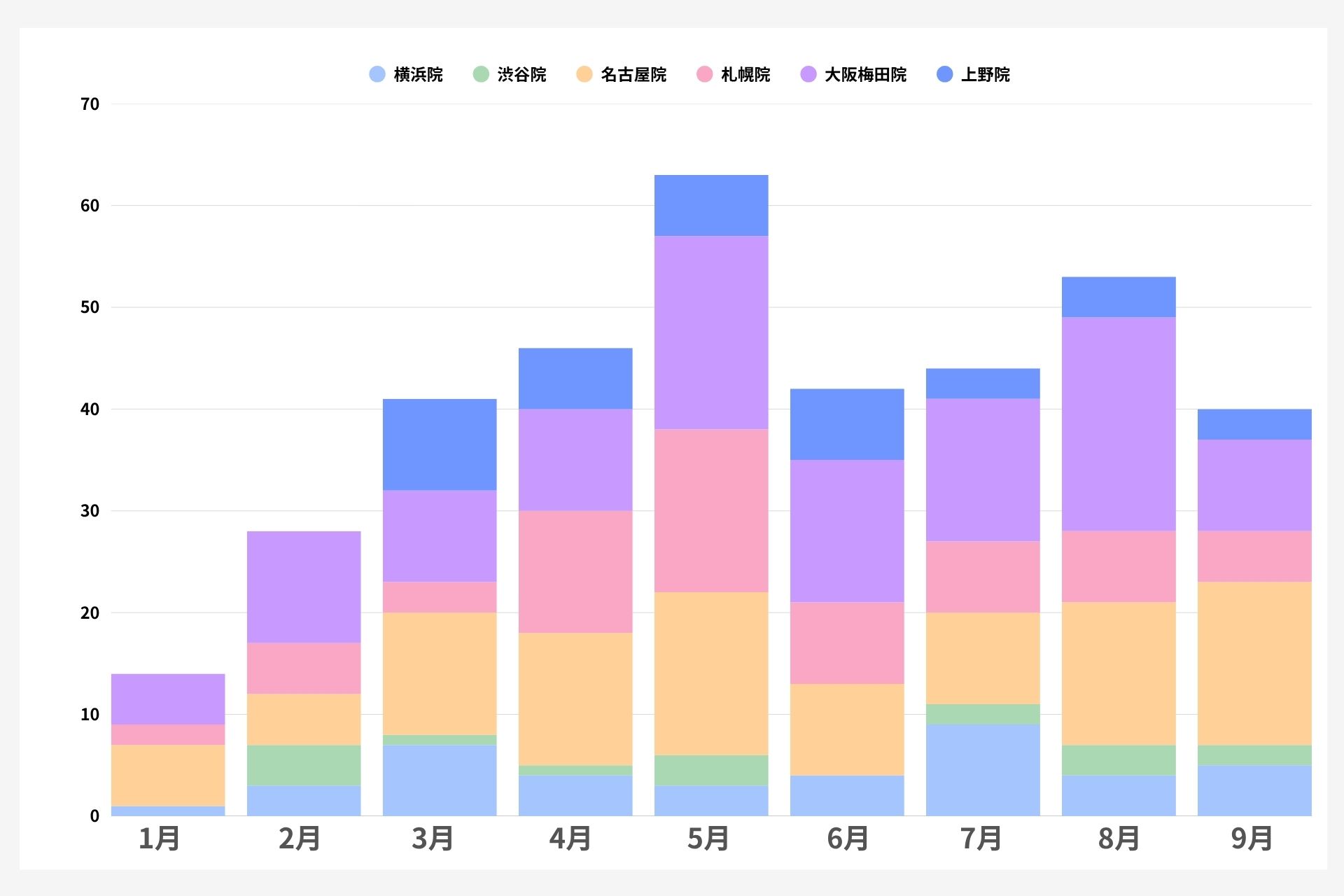1344x896 pixels.
Task: Click the 大阪梅田院 legend color dot
Action: (x=808, y=74)
